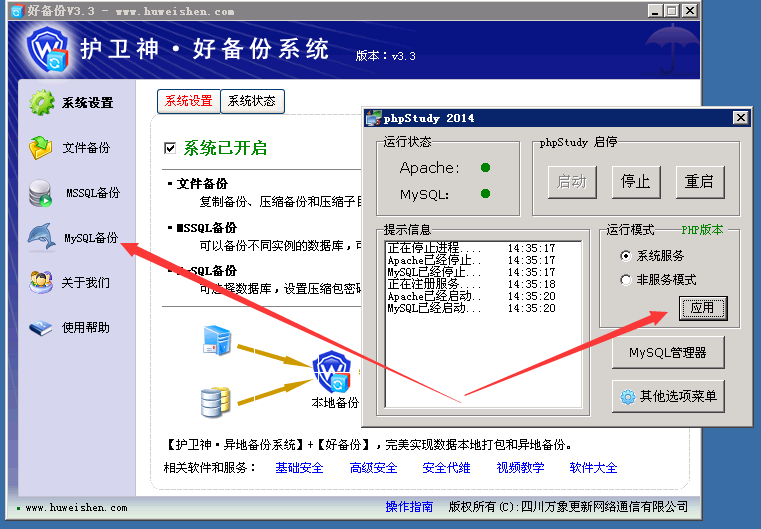
Task: Click the log line 正在注册服务
Action: click(x=471, y=284)
